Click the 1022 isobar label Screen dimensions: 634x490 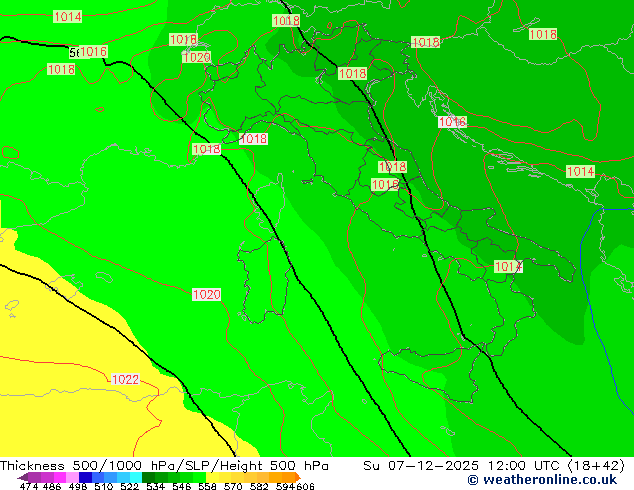[x=125, y=379]
